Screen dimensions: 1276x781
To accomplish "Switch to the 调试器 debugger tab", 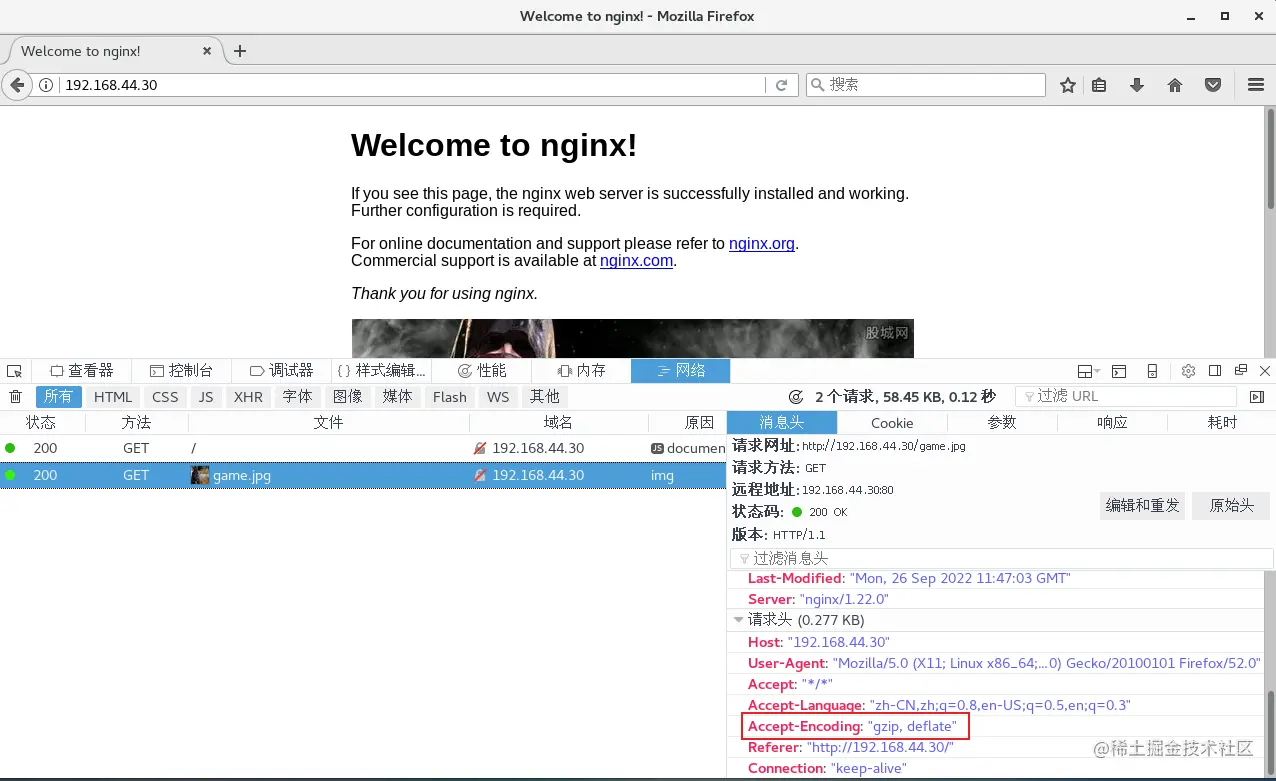I will (x=282, y=371).
